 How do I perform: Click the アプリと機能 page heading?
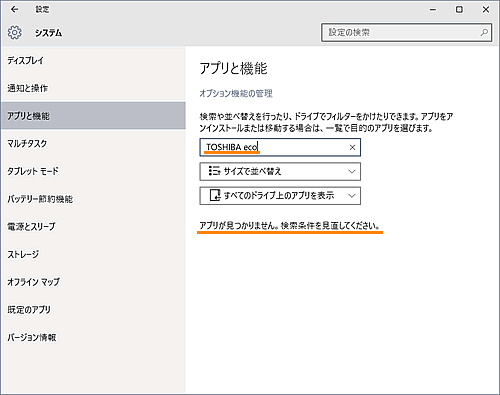point(233,68)
